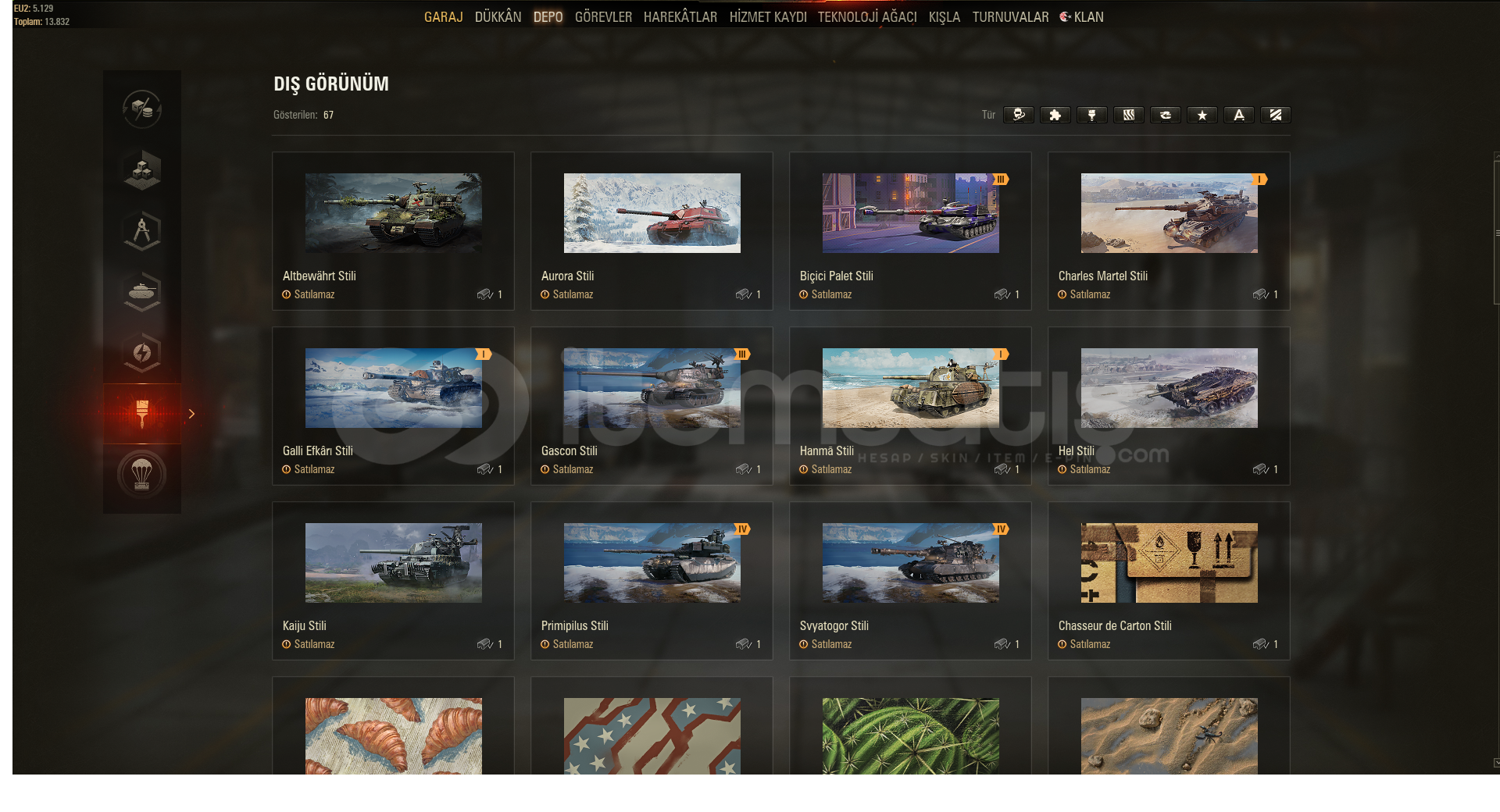Click the 'Satılamaz' label under Hanmā Stili

831,469
